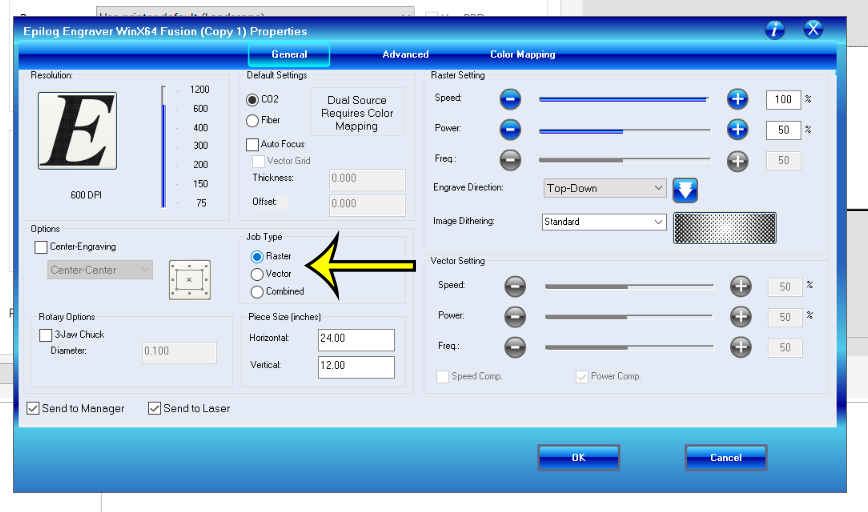Image resolution: width=868 pixels, height=512 pixels.
Task: Select the Fiber laser source
Action: pyautogui.click(x=252, y=120)
